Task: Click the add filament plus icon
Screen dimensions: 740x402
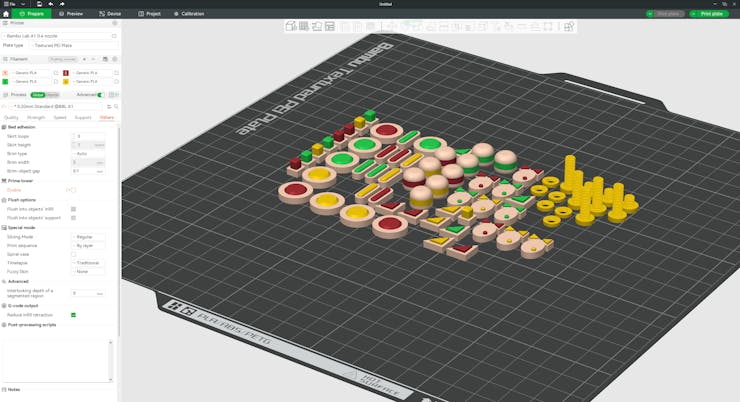Action: tap(84, 59)
